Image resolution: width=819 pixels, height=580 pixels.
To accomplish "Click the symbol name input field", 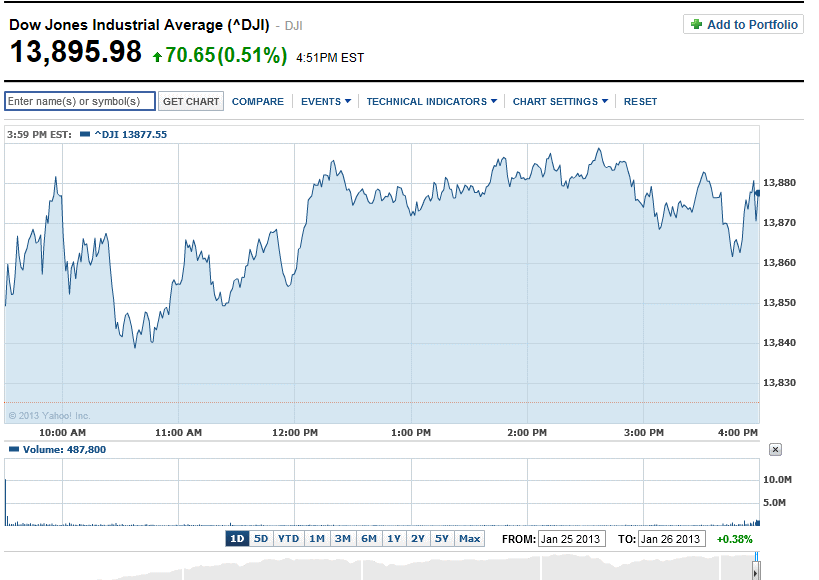I will click(x=80, y=101).
